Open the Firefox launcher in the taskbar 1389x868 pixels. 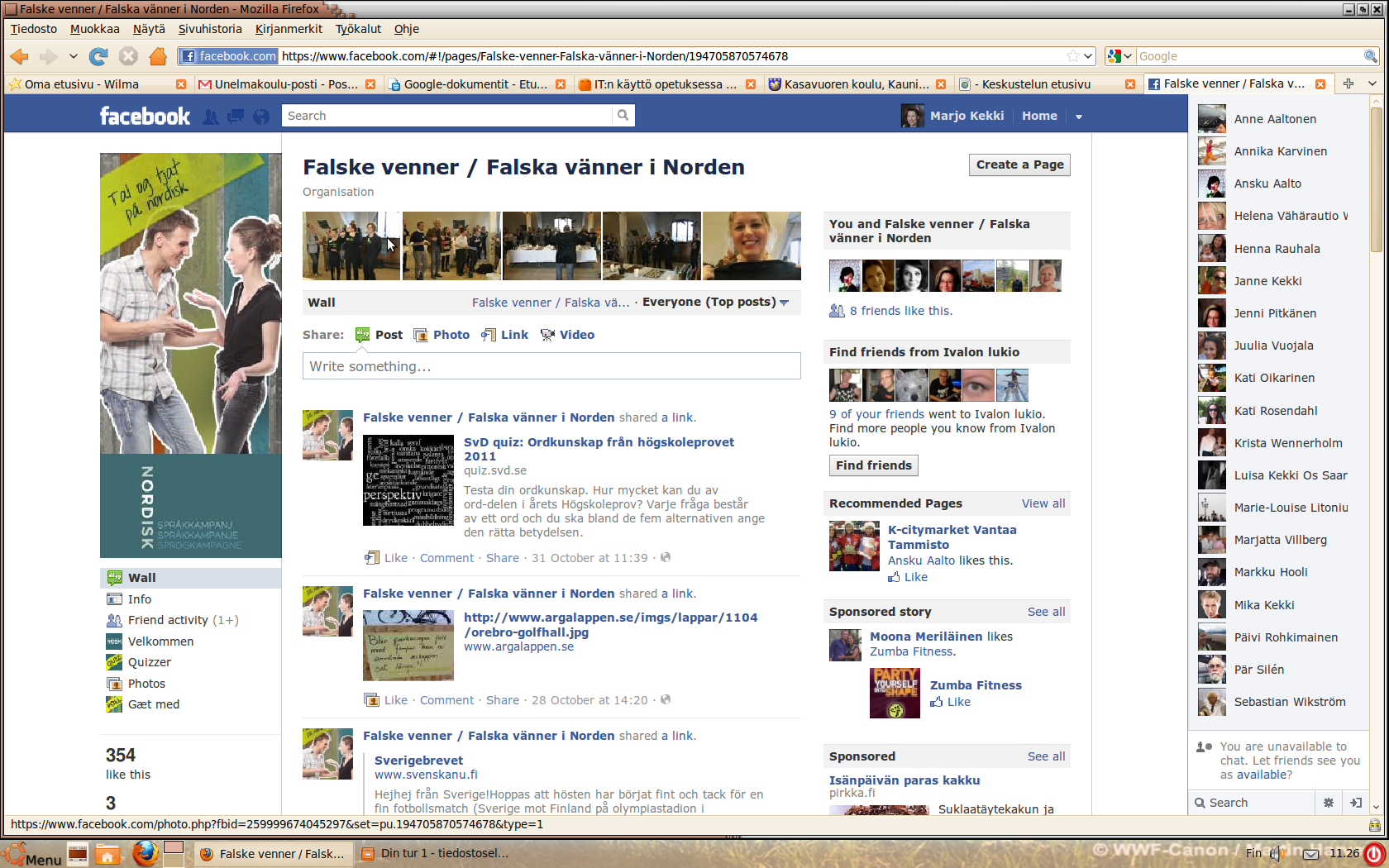146,853
